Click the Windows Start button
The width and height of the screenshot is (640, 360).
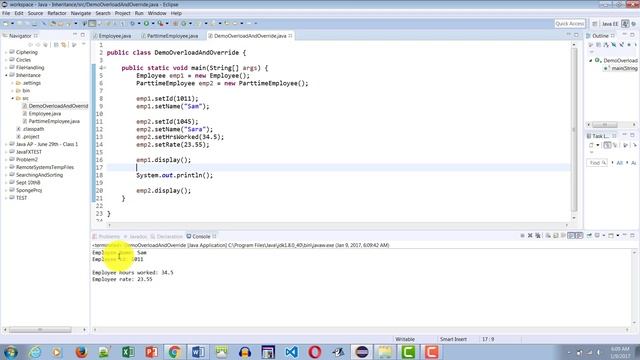[10, 352]
